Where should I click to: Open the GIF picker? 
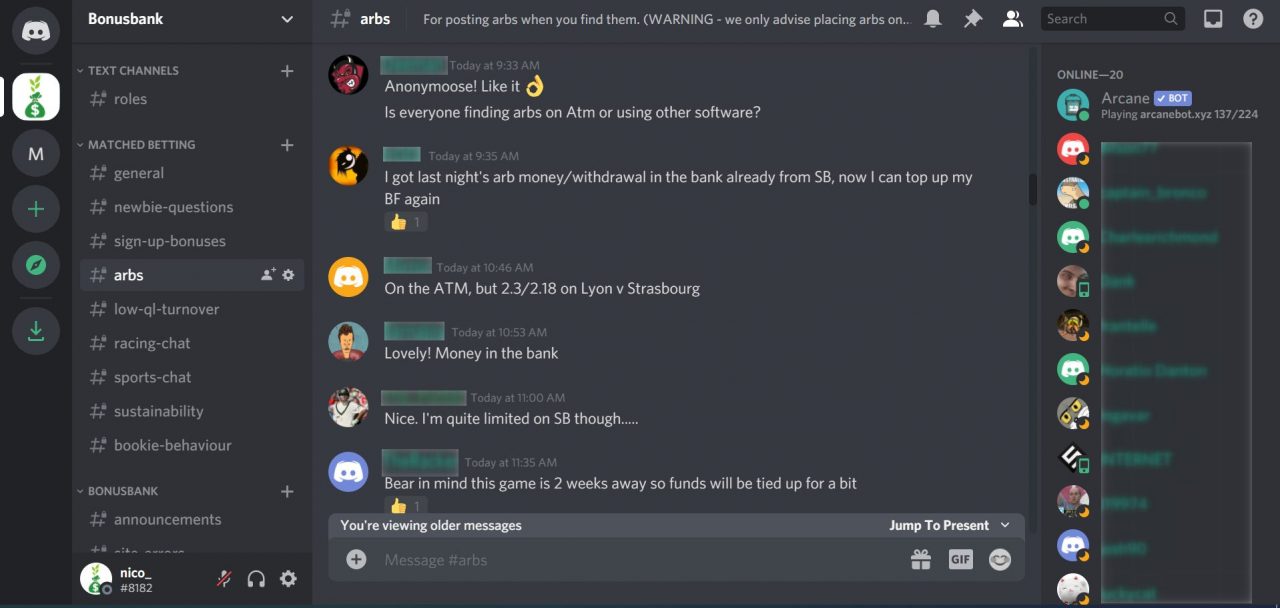pos(960,560)
